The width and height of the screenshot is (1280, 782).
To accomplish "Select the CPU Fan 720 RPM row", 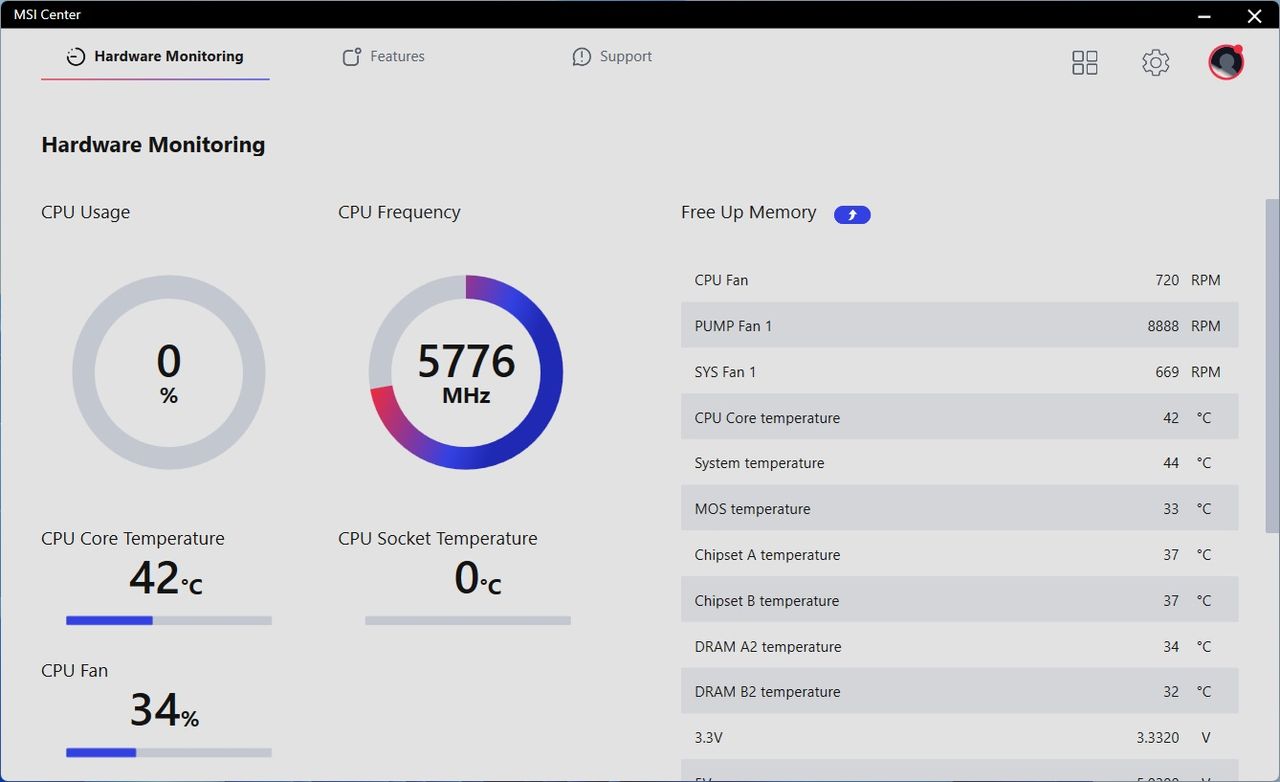I will 960,280.
